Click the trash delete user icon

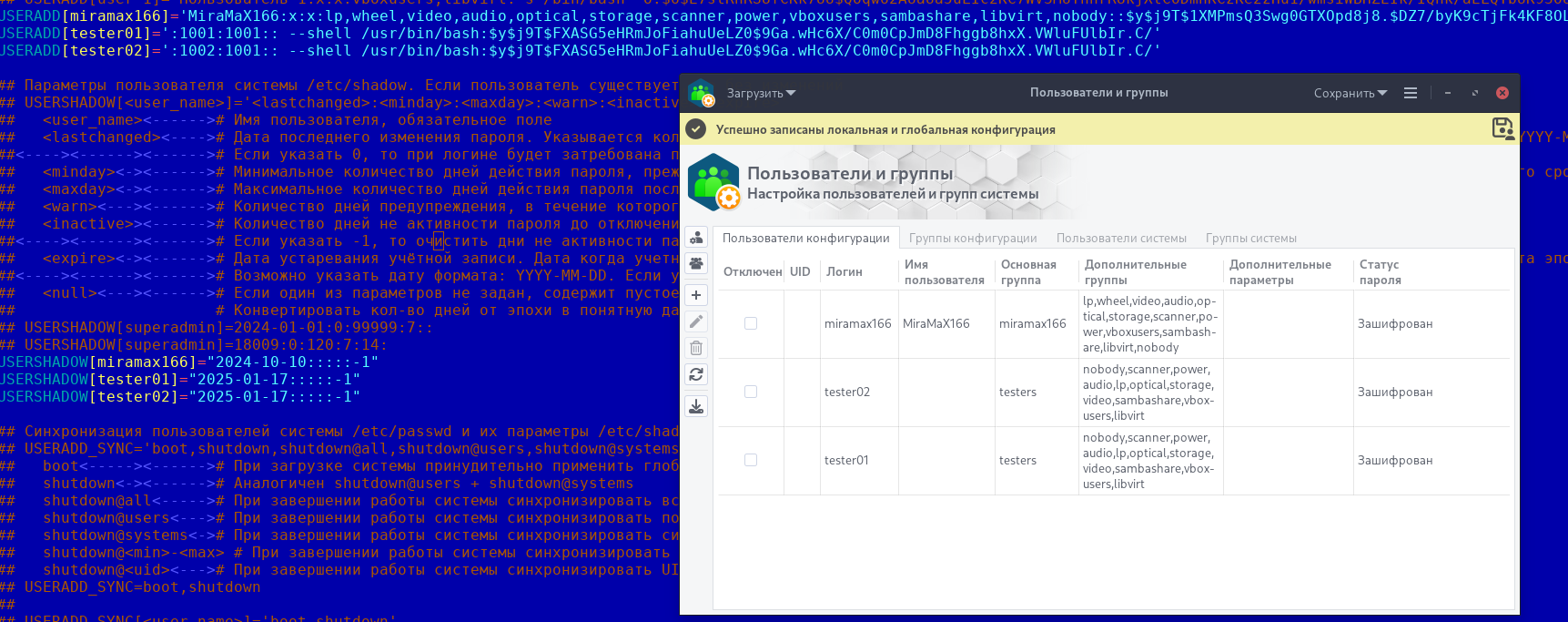(x=696, y=348)
